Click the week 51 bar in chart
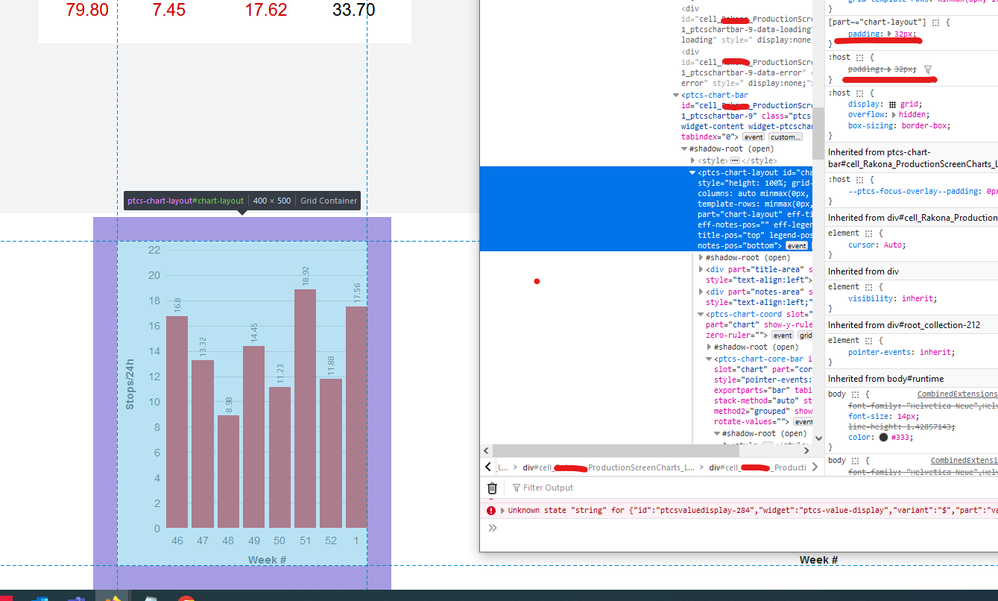 click(305, 408)
